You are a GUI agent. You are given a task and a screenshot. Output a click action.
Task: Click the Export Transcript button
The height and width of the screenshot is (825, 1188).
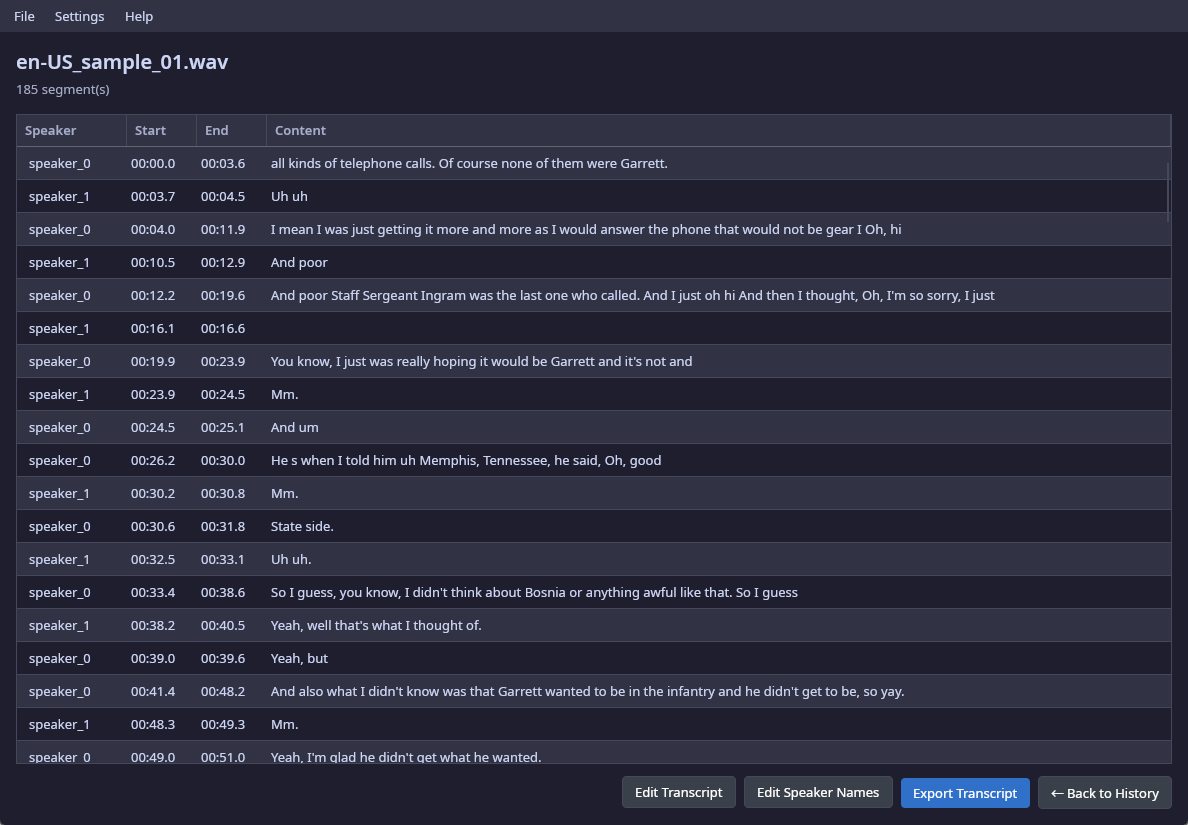[x=964, y=792]
